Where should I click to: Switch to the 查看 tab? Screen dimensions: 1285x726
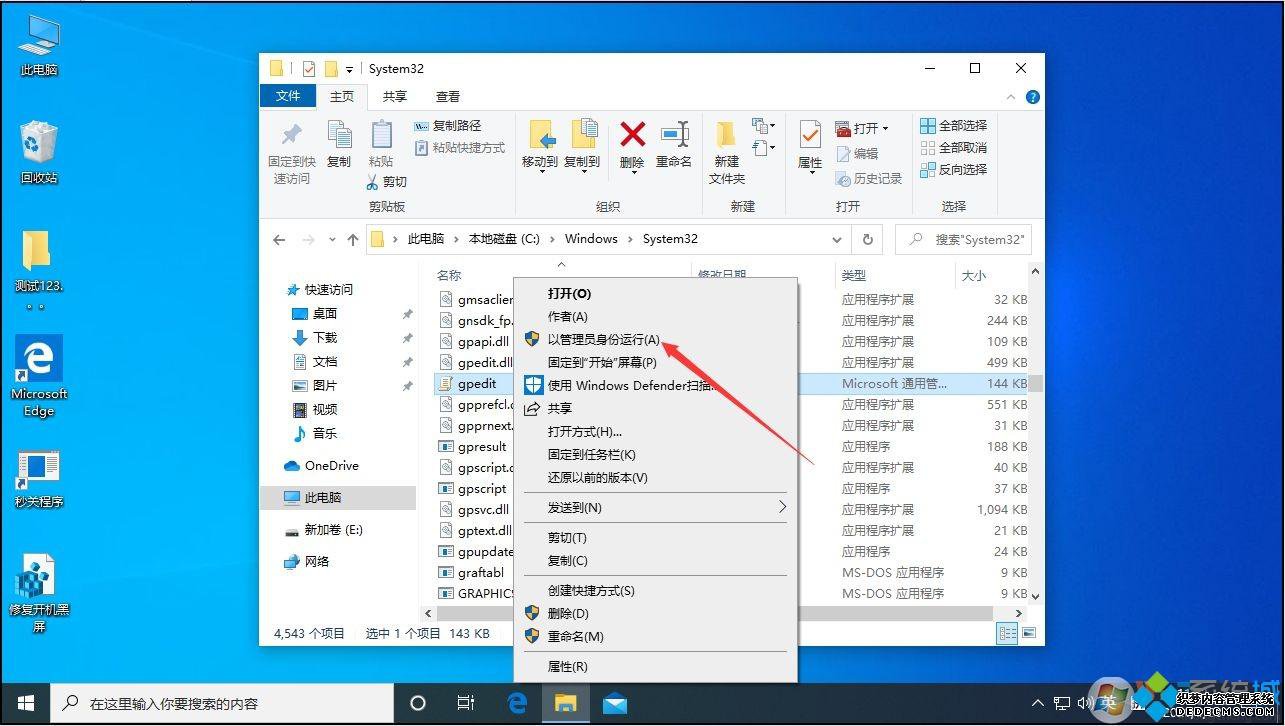point(448,96)
